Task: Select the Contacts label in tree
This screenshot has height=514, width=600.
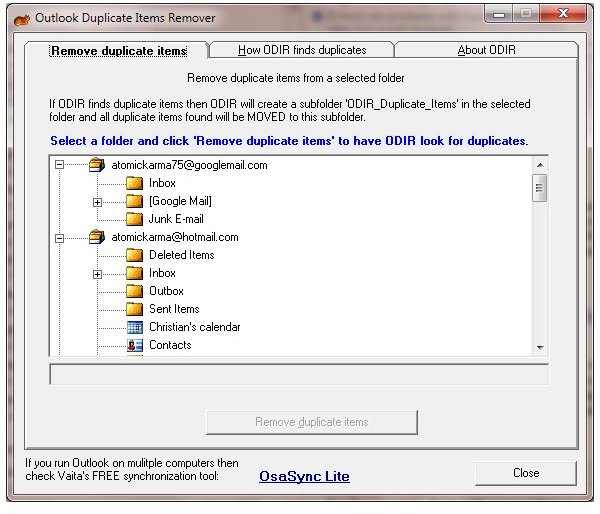Action: [170, 345]
